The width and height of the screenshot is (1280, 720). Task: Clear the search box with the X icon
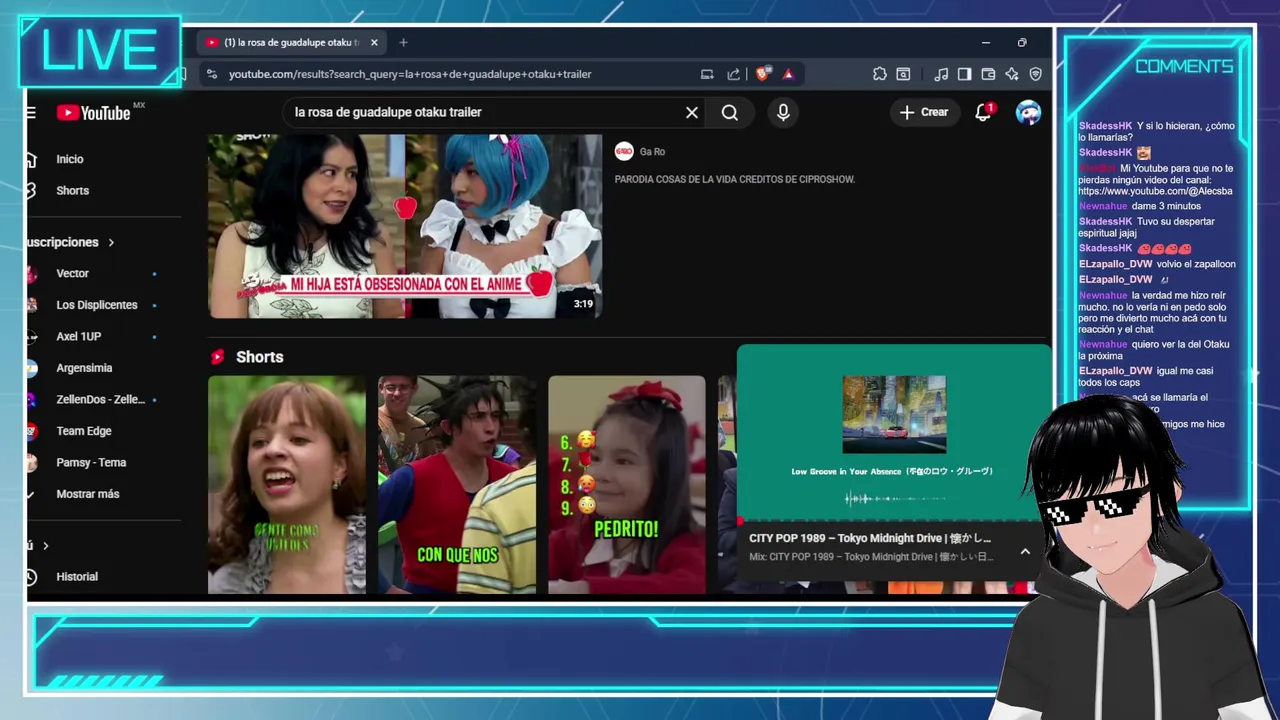[x=691, y=113]
